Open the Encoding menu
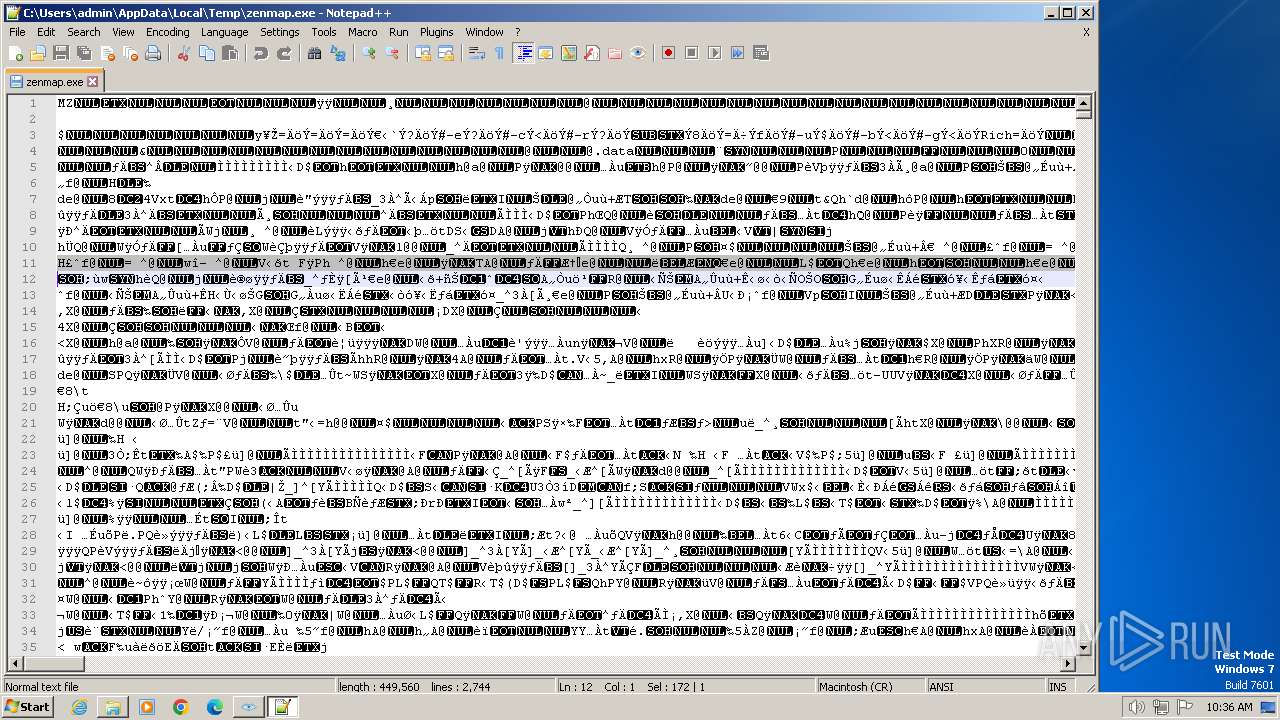The width and height of the screenshot is (1280, 720). [167, 32]
